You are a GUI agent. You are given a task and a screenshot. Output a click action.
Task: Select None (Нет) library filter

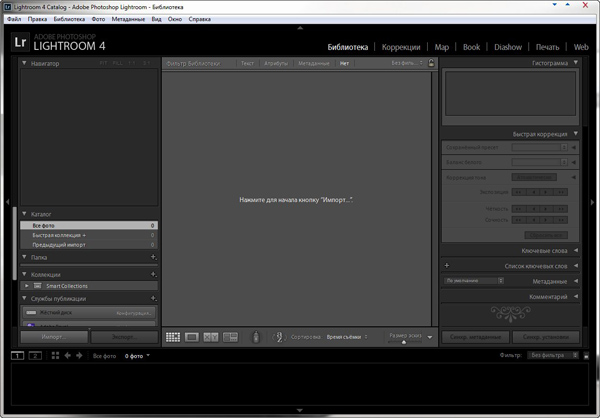tap(344, 63)
